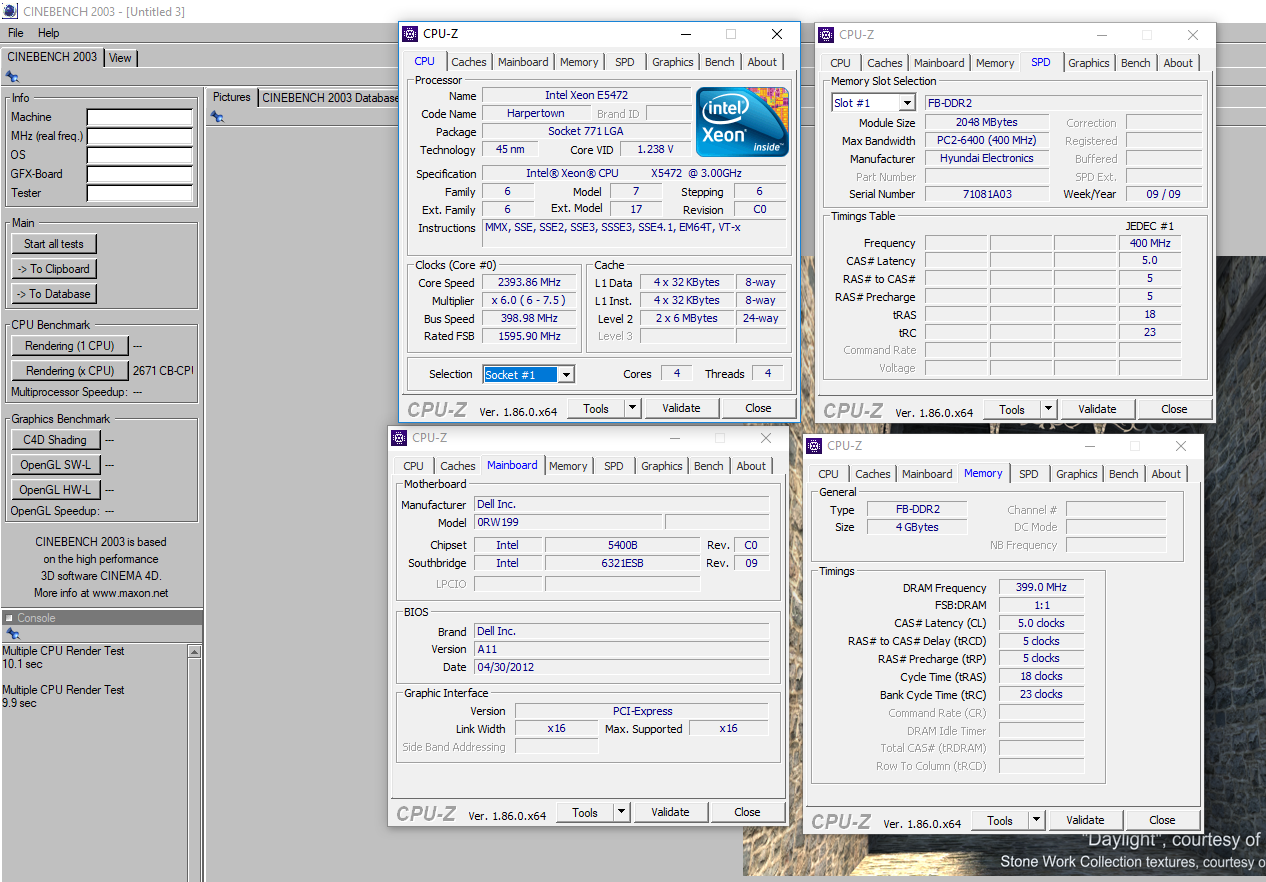
Task: Click the OS input field
Action: click(x=139, y=155)
